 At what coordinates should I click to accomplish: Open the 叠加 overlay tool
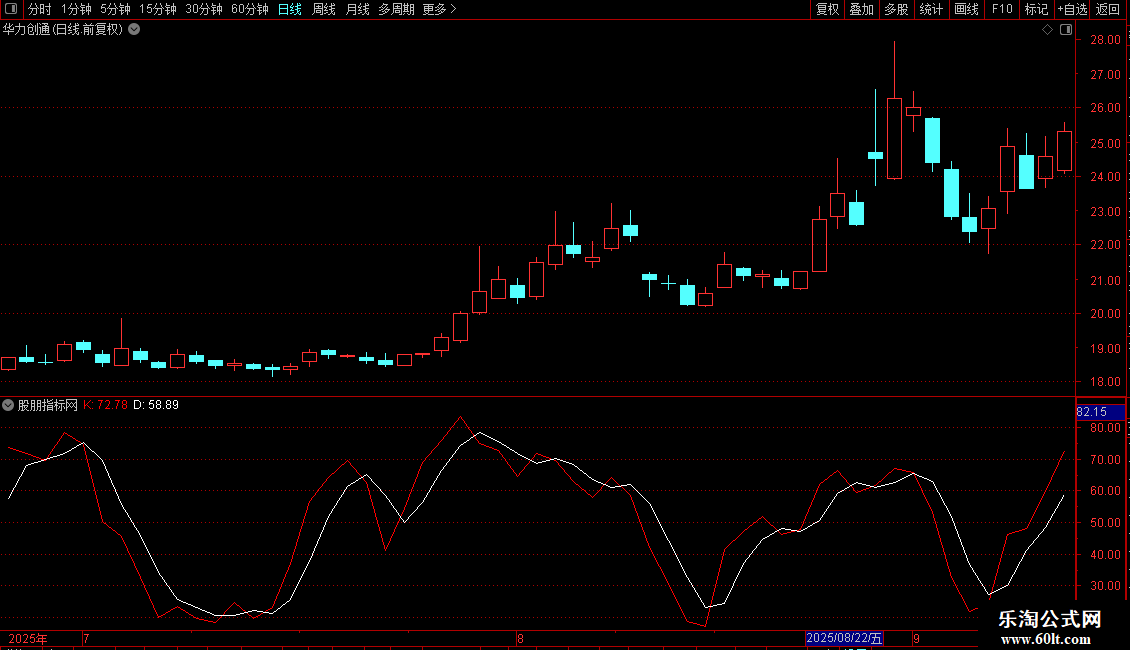862,9
